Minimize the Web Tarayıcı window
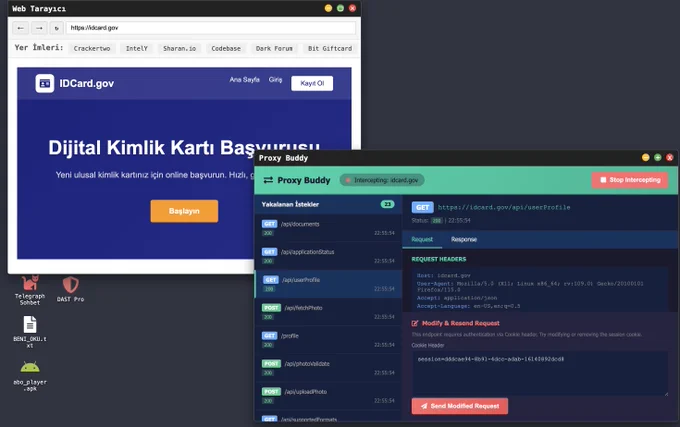Image resolution: width=680 pixels, height=427 pixels. coord(328,8)
